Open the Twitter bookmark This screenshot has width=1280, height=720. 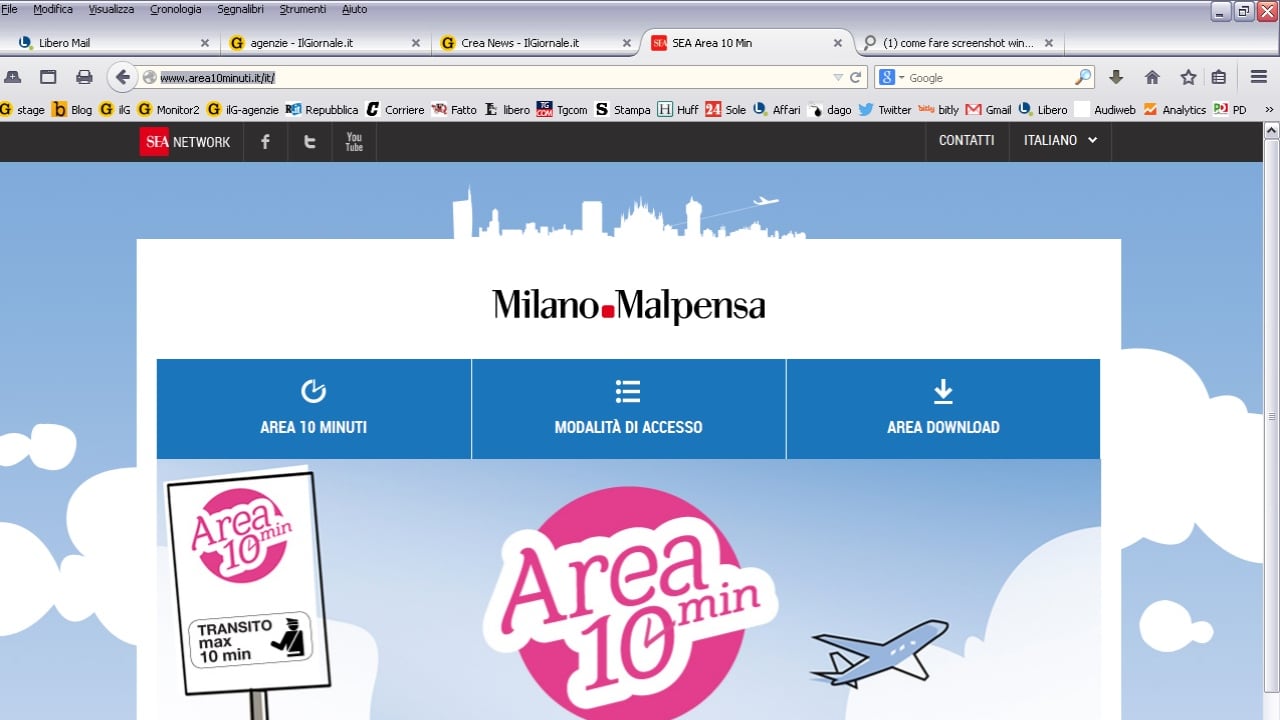click(884, 110)
